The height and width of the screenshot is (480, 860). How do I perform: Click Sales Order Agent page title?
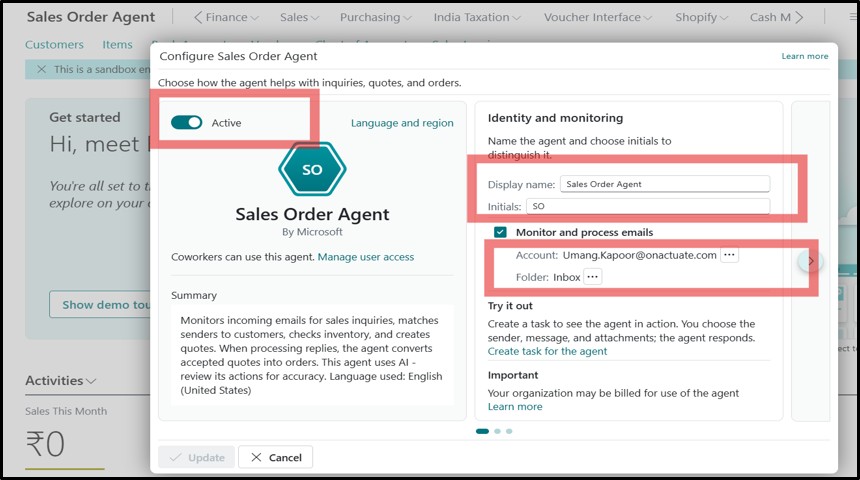tap(91, 17)
